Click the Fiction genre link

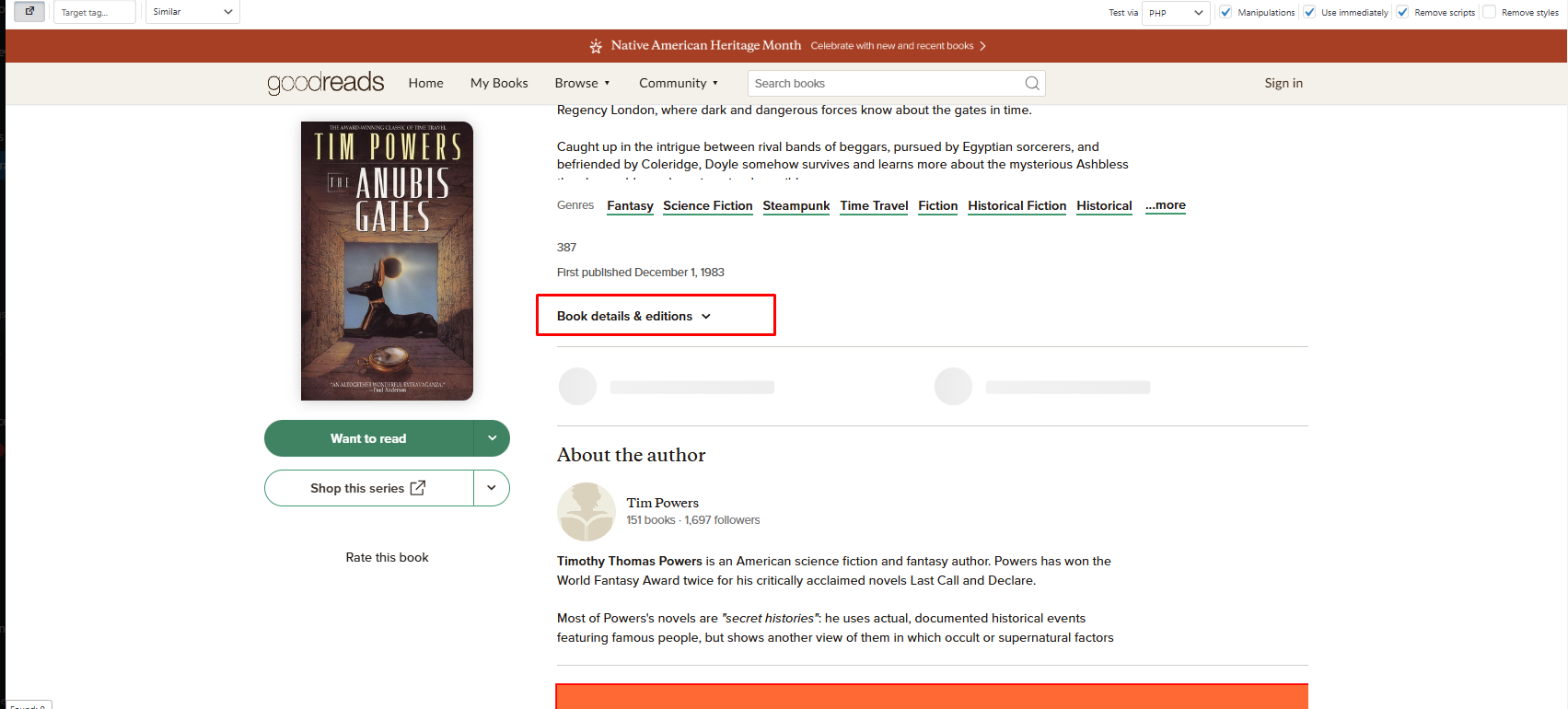(x=938, y=205)
